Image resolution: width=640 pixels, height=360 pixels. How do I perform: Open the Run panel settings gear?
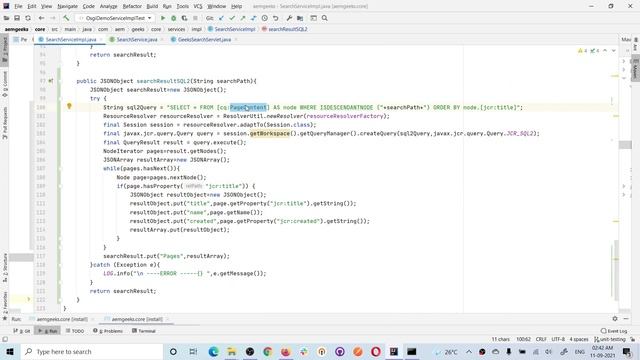click(615, 319)
